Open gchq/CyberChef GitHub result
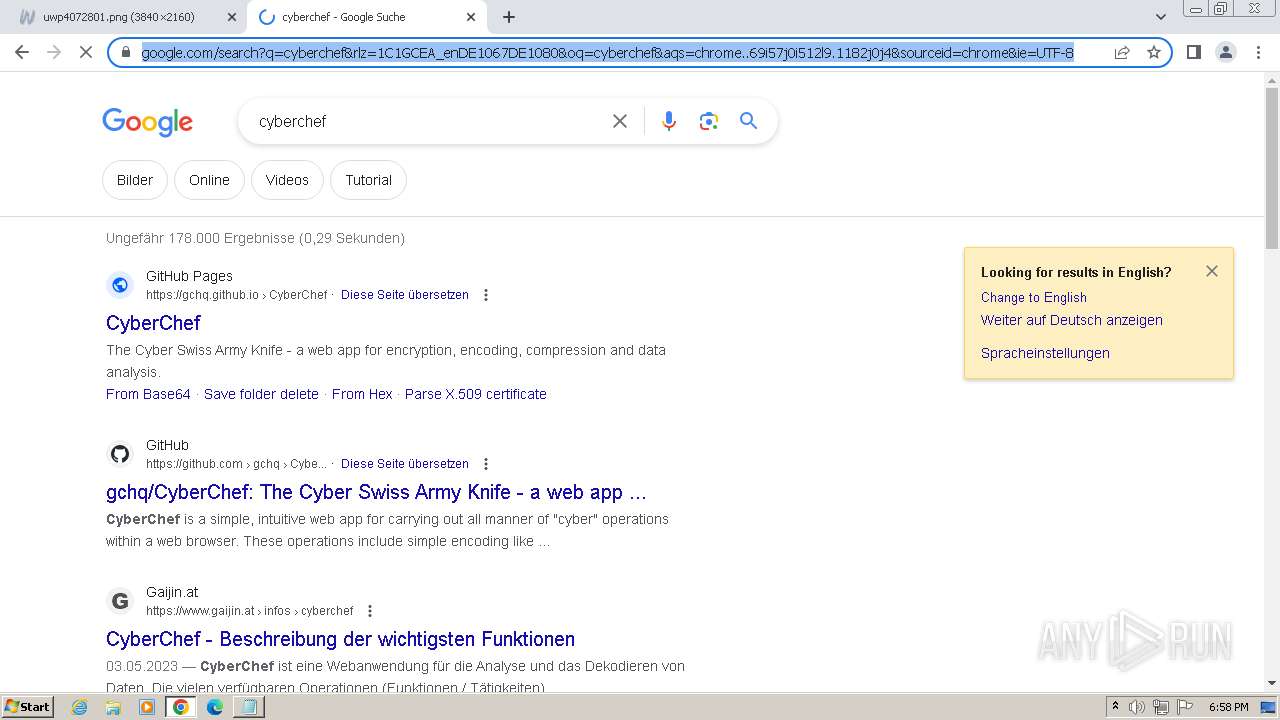 tap(376, 492)
